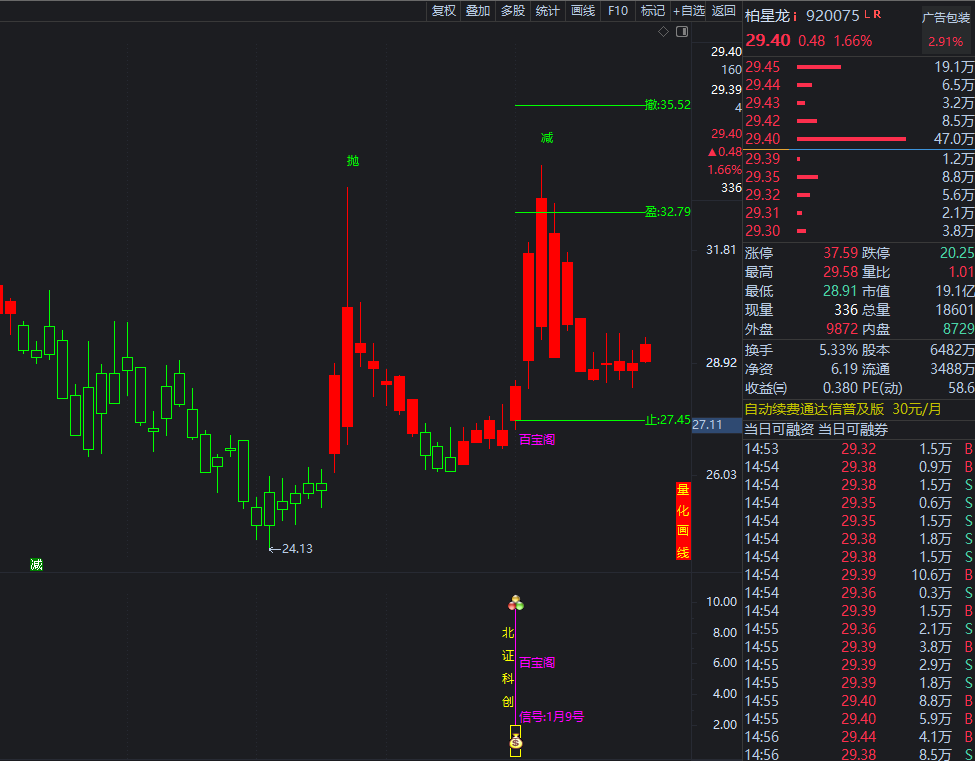Click the three-colored balls signal icon
The height and width of the screenshot is (761, 975).
pyautogui.click(x=516, y=603)
